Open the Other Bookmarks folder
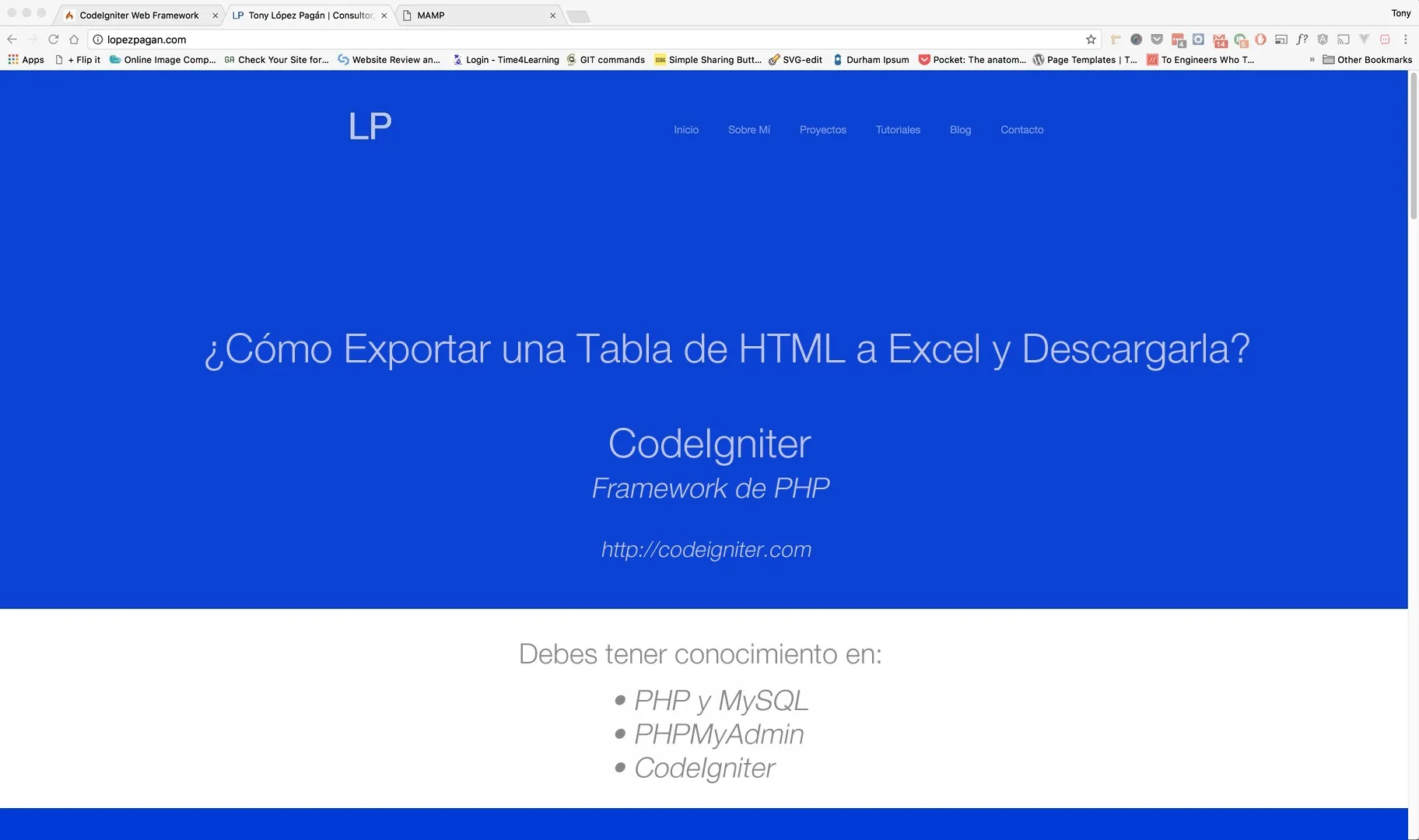The image size is (1419, 840). coord(1367,60)
